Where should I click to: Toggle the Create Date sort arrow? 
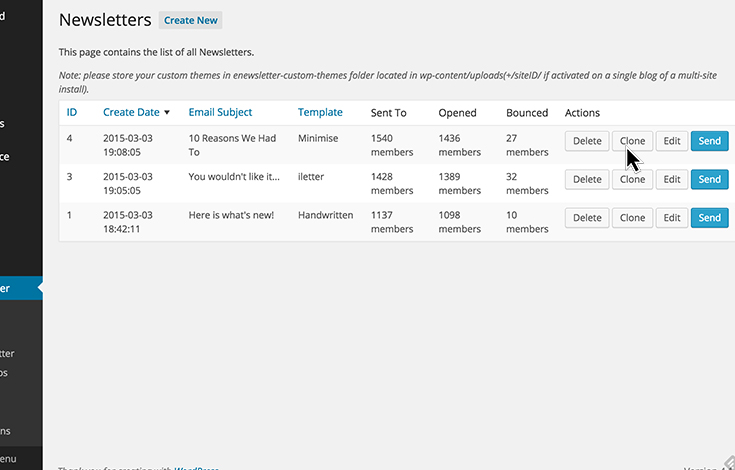click(x=167, y=113)
